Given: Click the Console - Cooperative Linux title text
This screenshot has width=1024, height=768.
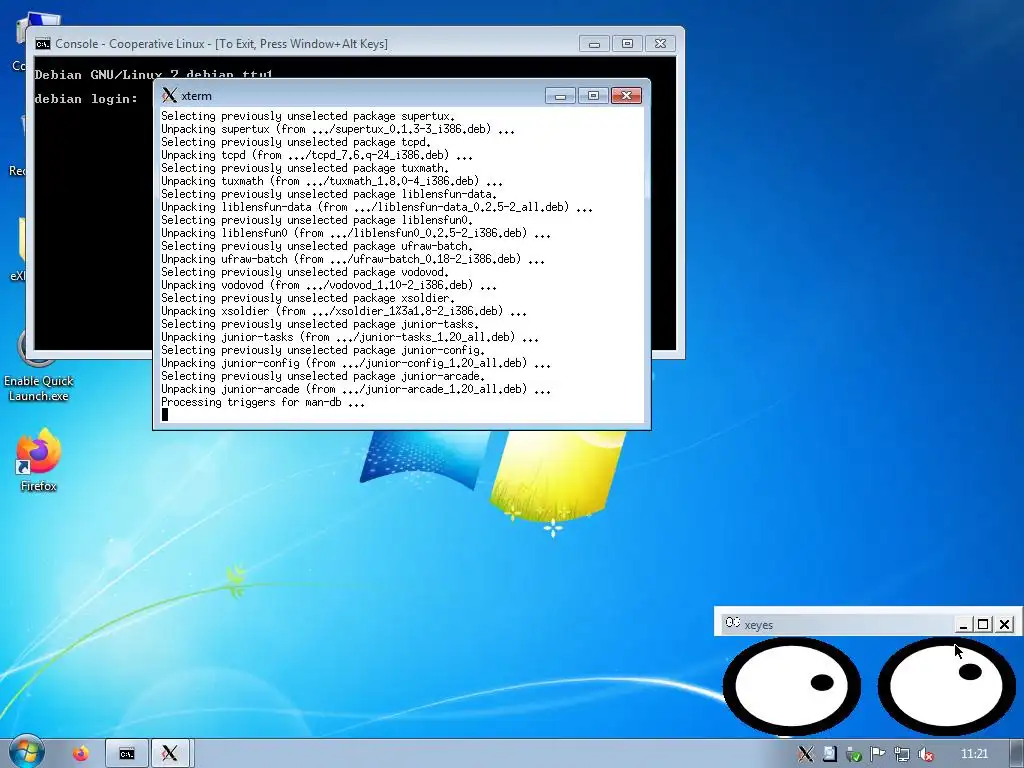Looking at the screenshot, I should coord(221,44).
